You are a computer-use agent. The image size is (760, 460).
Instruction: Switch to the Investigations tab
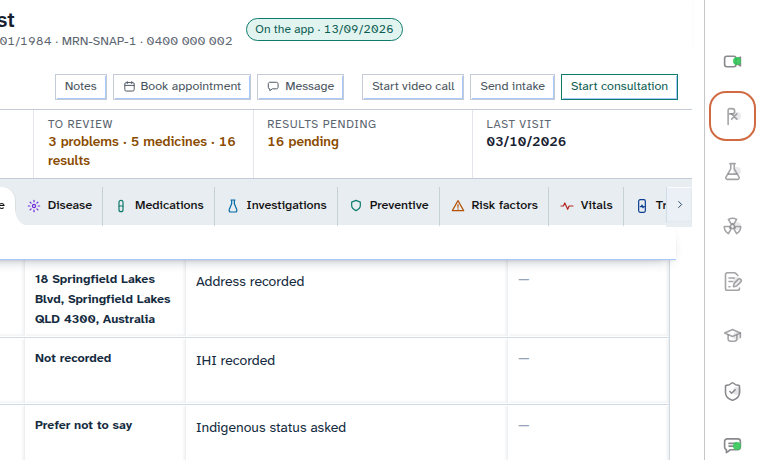point(276,206)
